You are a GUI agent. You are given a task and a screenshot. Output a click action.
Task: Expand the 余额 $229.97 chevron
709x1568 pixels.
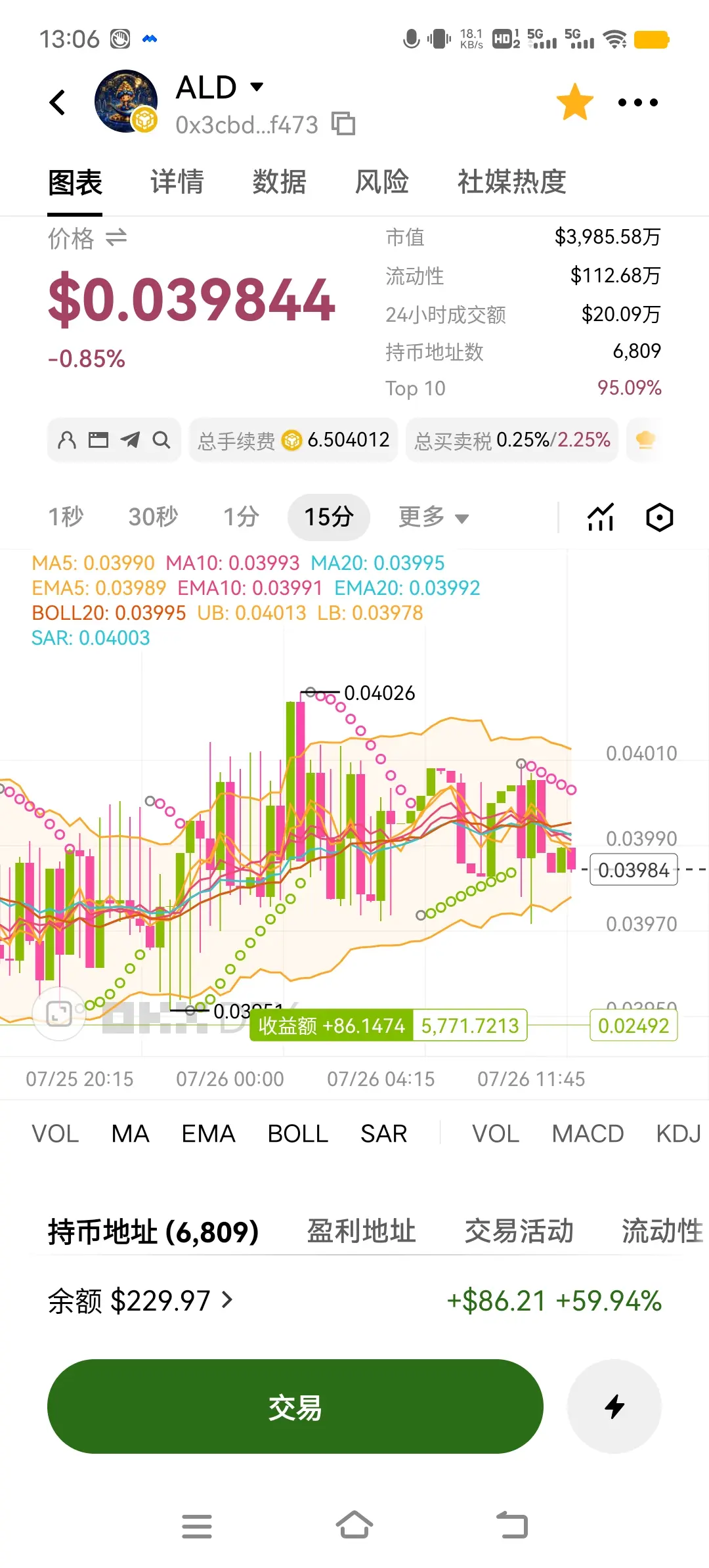pyautogui.click(x=227, y=1300)
